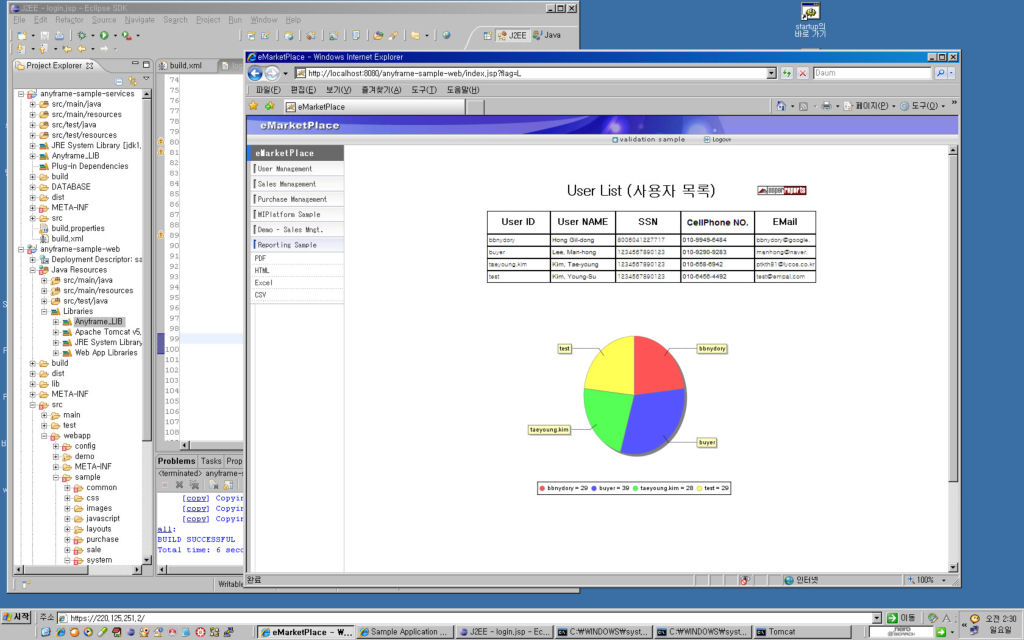Open the IE 도구(O) toolbar menu
1024x640 pixels.
(922, 106)
